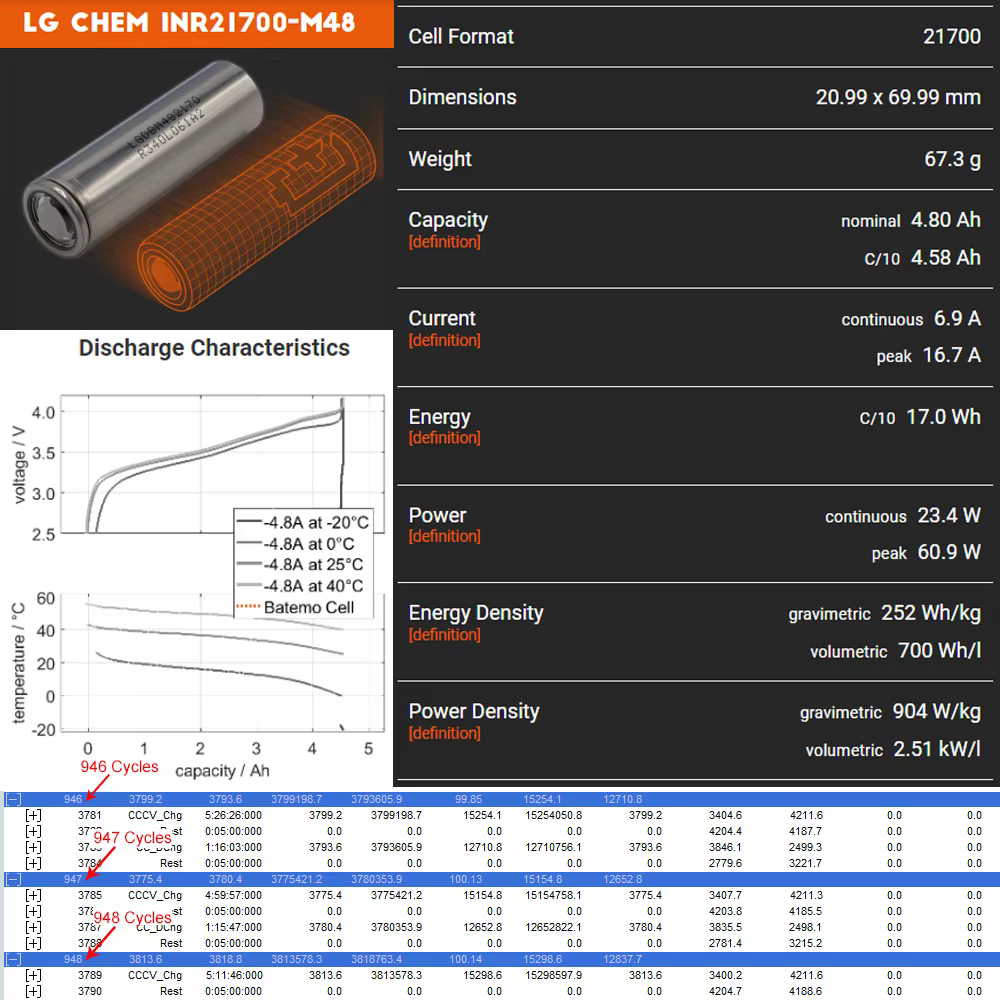Open the Current definition link
Screen dimensions: 1000x1000
click(x=445, y=340)
